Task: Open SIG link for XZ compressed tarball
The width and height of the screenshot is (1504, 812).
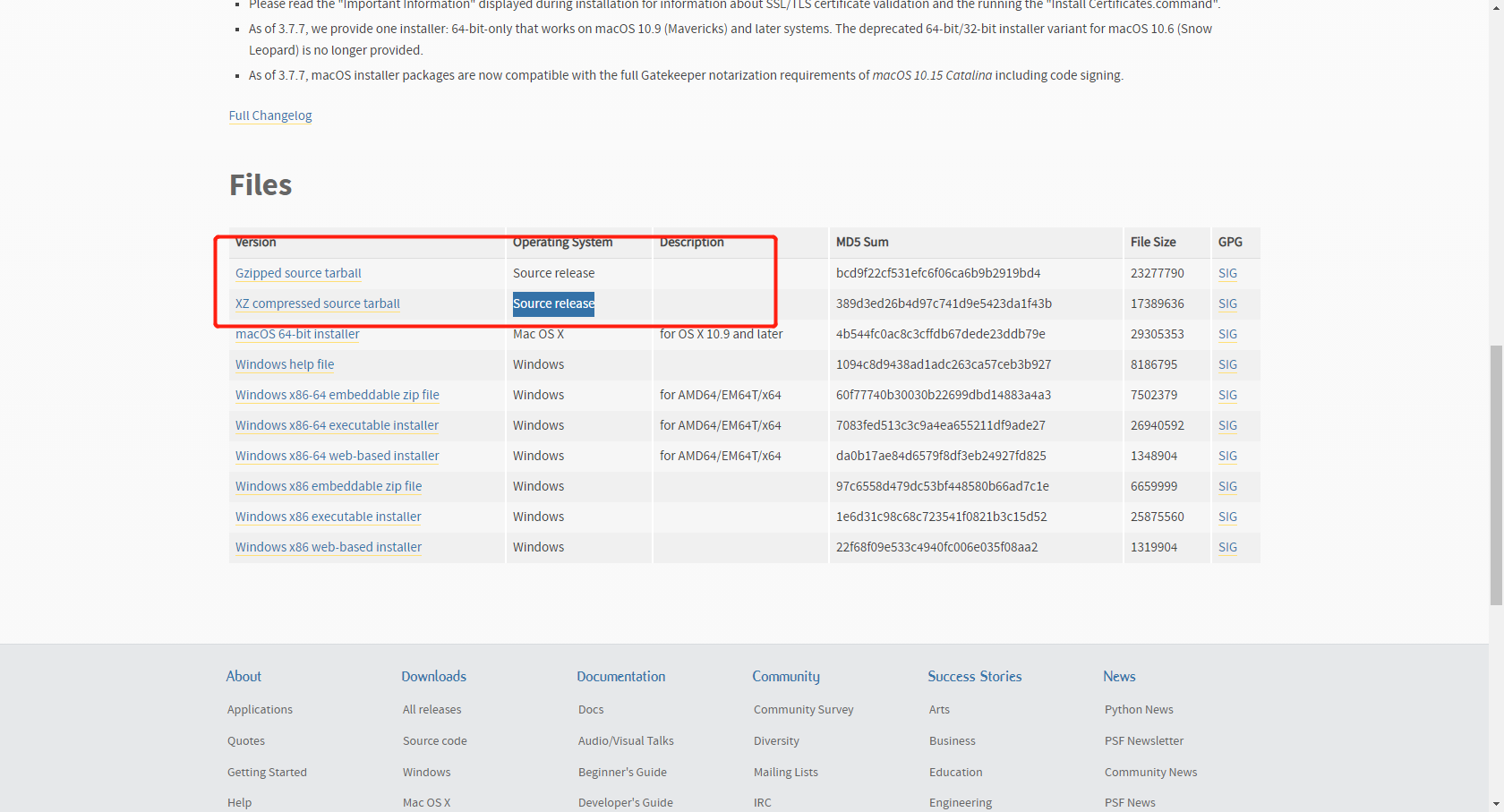Action: pos(1227,303)
